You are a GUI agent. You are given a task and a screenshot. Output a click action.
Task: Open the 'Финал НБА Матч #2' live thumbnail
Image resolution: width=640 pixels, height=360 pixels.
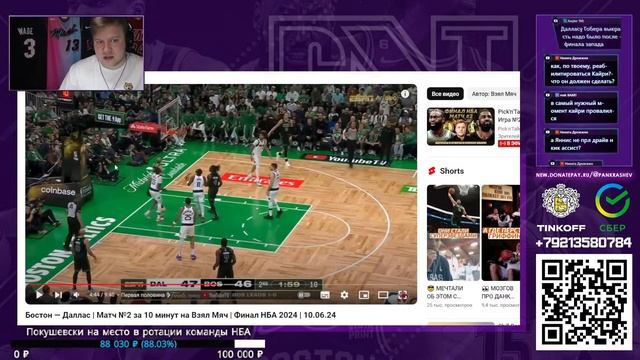tap(461, 126)
